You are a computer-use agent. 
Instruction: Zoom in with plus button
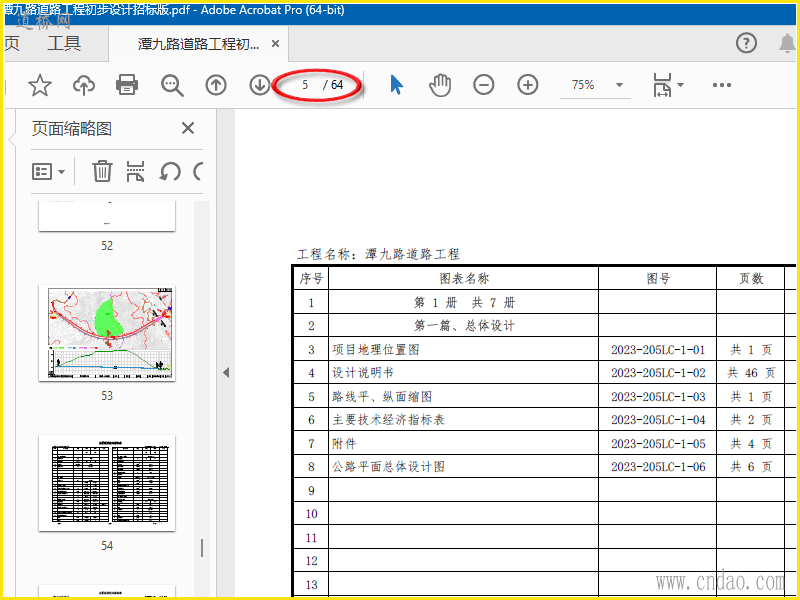528,85
